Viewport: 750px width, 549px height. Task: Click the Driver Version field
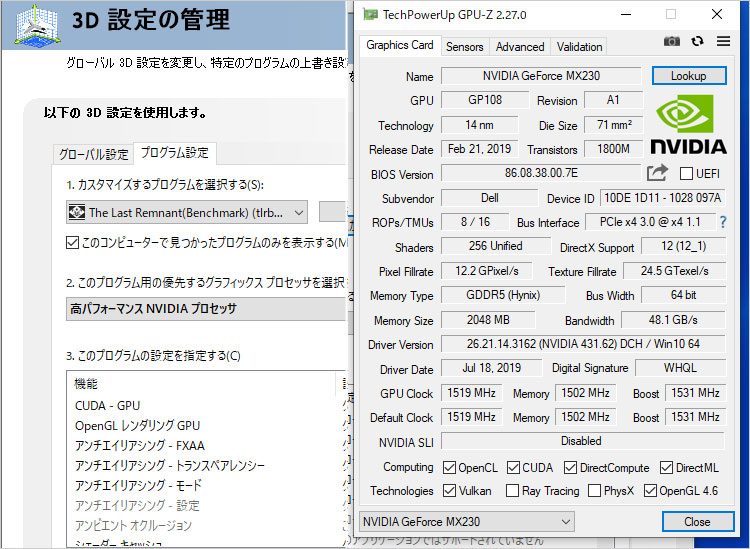(583, 344)
